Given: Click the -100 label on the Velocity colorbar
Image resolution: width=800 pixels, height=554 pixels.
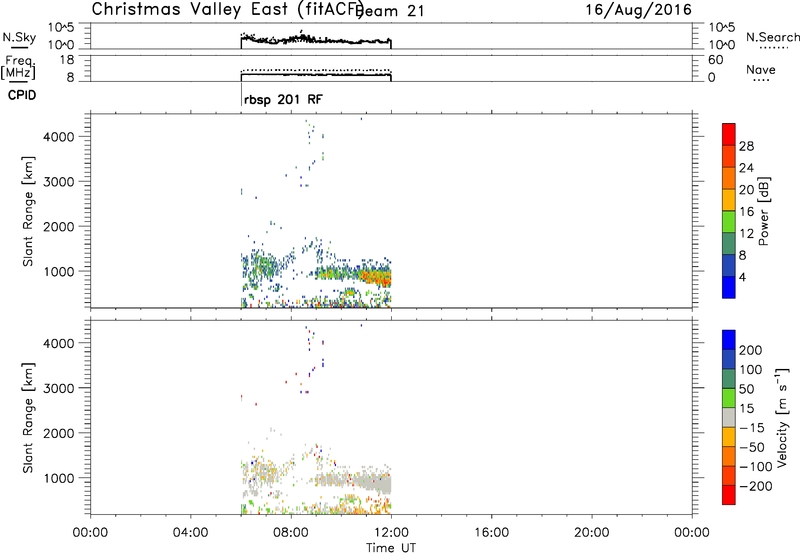Looking at the screenshot, I should (756, 467).
